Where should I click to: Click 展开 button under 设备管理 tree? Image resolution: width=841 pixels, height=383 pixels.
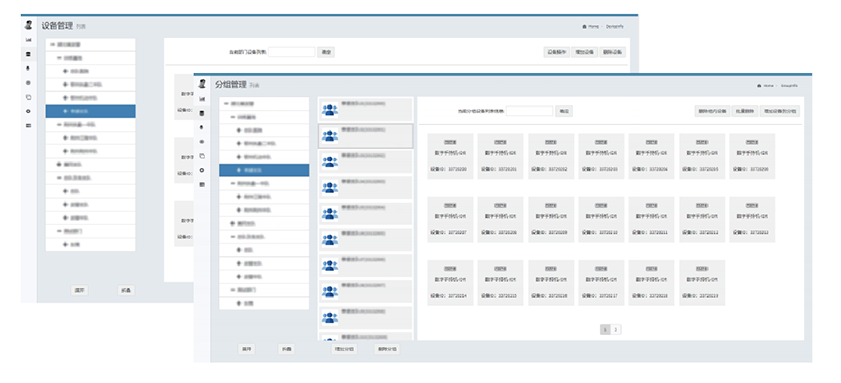79,290
